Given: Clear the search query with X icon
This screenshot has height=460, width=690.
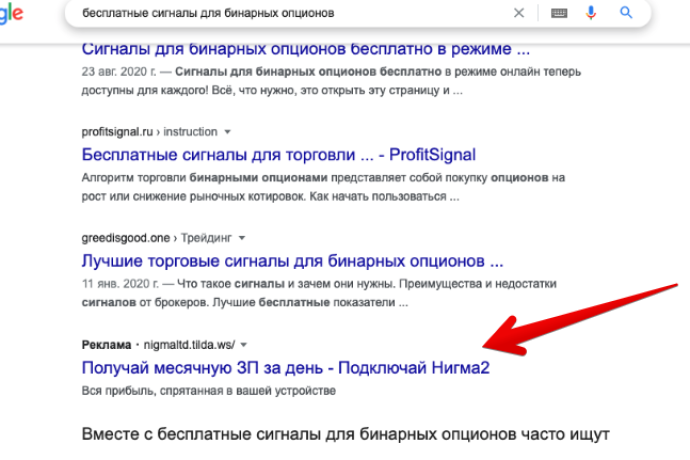Looking at the screenshot, I should pyautogui.click(x=519, y=13).
